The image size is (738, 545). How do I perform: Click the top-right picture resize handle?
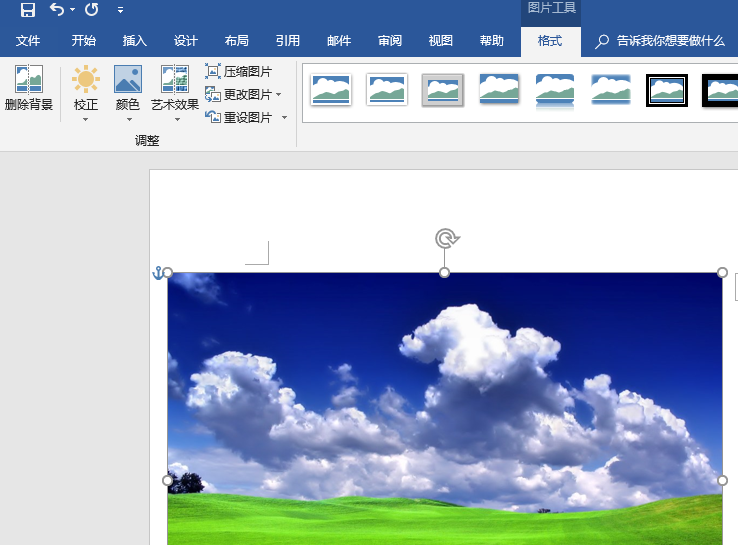point(722,272)
